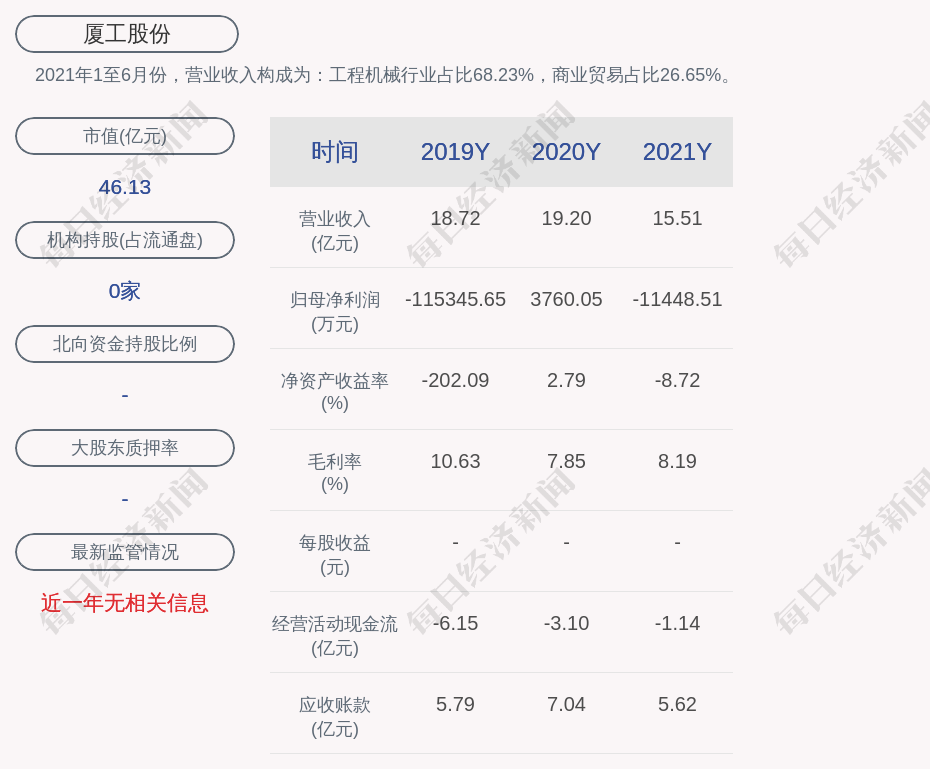Select net profit value 3760.05
Viewport: 930px width, 769px height.
[x=566, y=299]
